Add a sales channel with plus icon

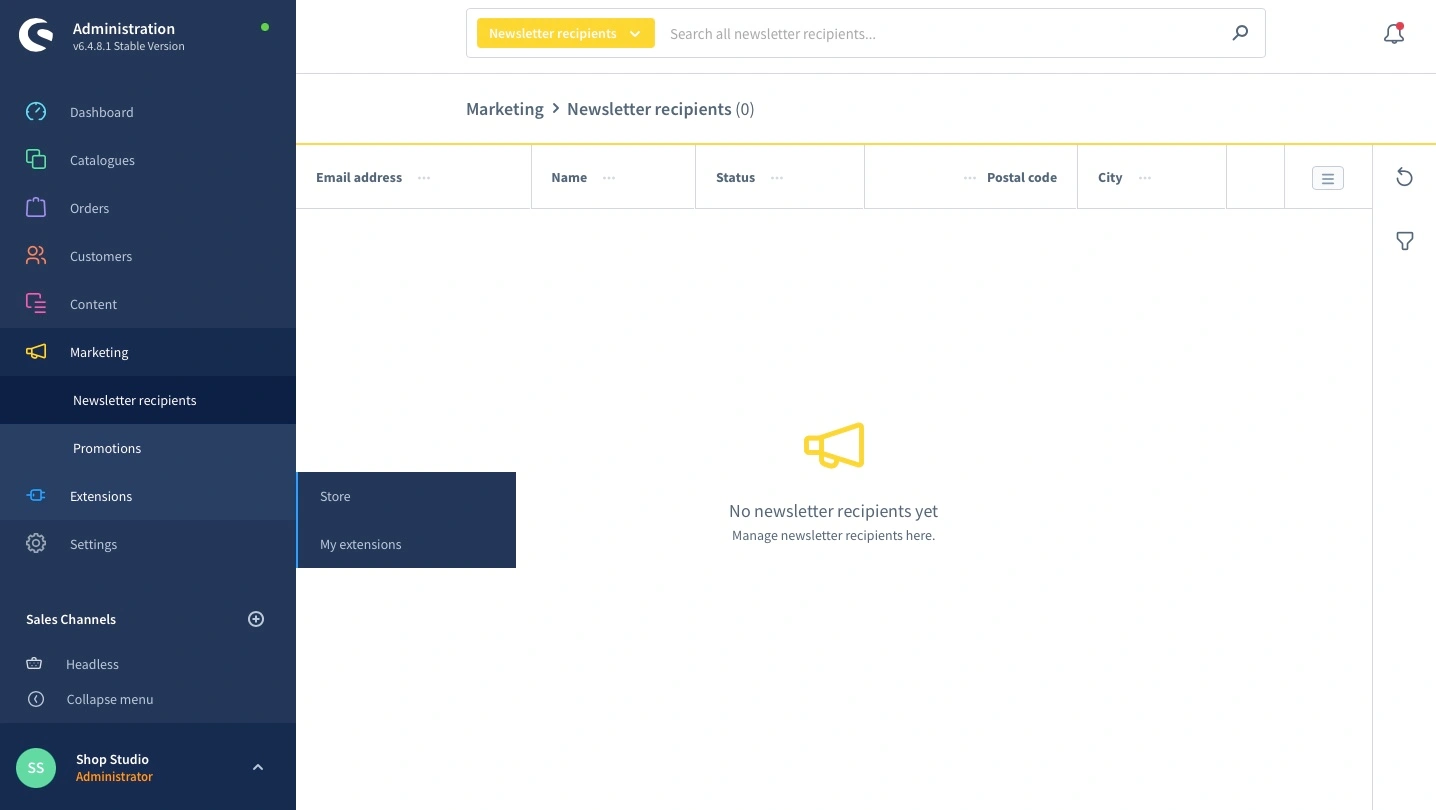tap(256, 619)
